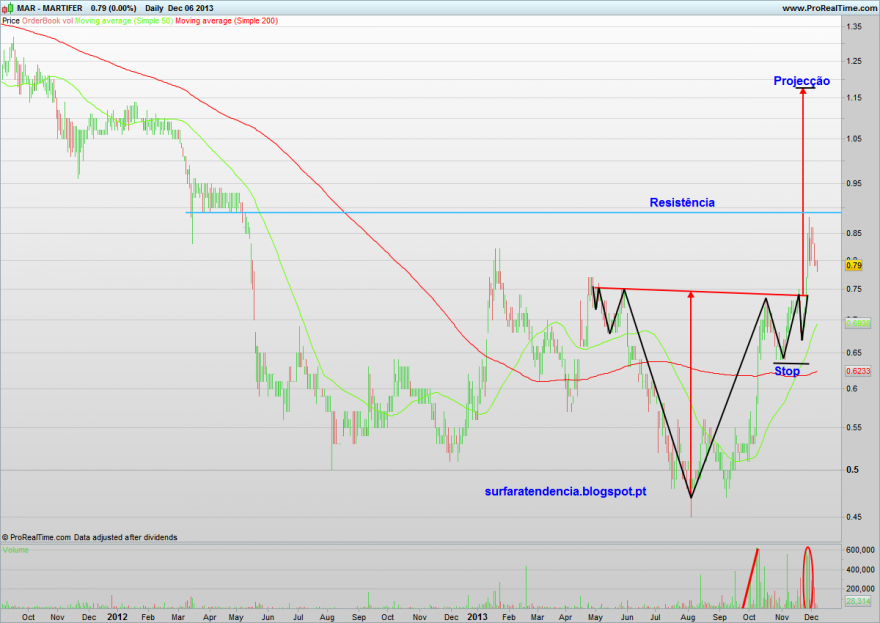This screenshot has width=880, height=623.
Task: Open the www.ProRealTime.com link
Action: (x=829, y=8)
